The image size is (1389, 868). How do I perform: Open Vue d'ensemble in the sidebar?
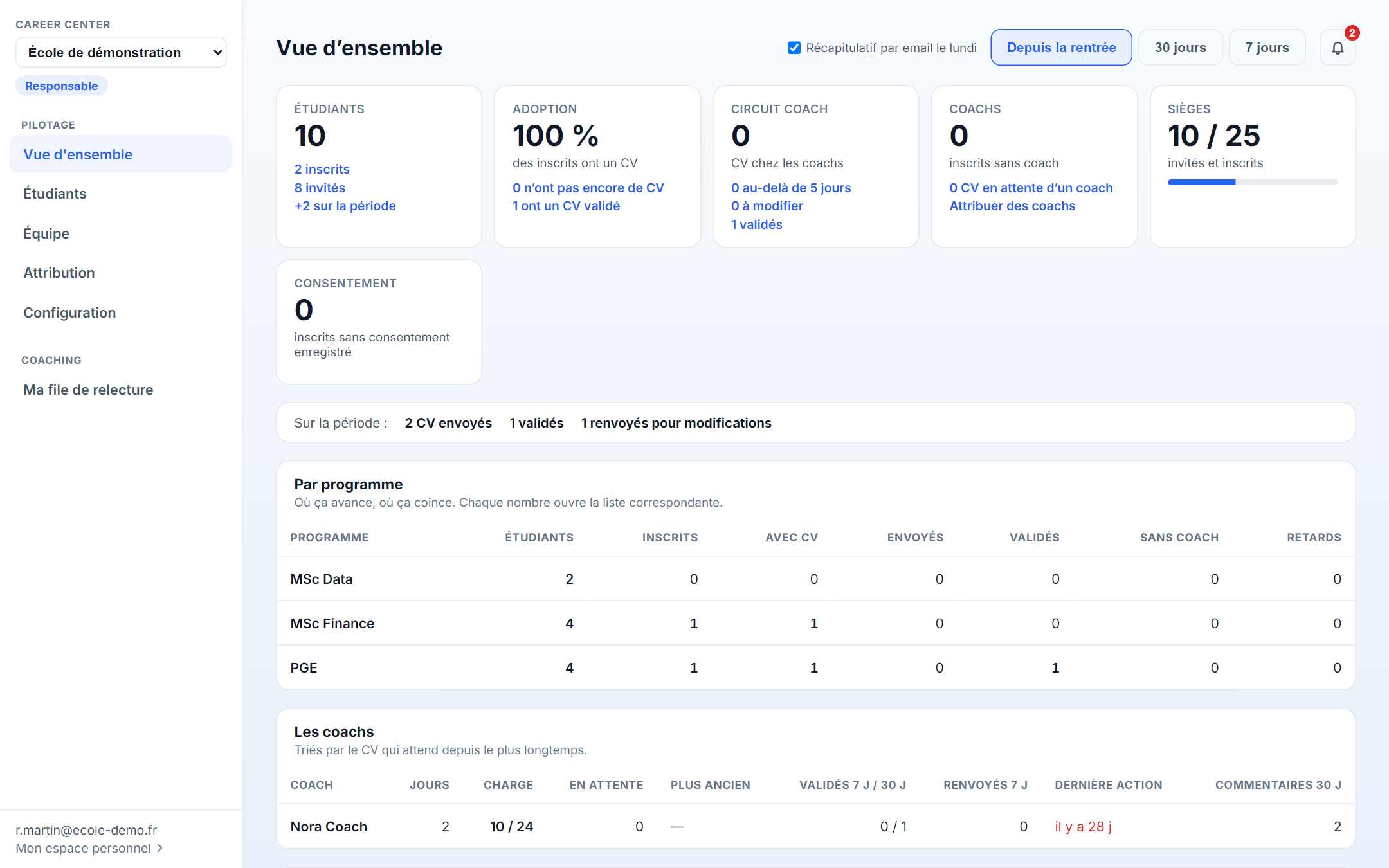[x=121, y=154]
